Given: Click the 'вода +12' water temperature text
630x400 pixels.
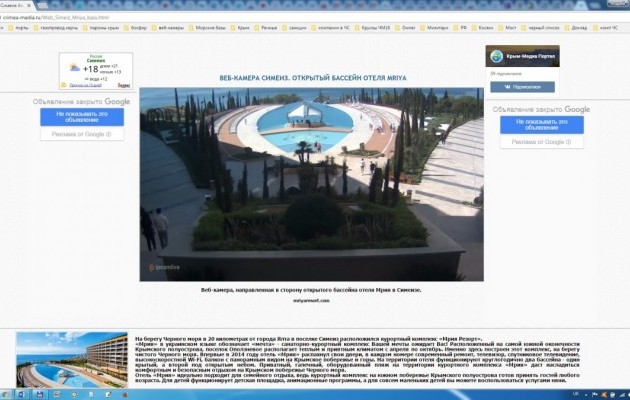Looking at the screenshot, I should coord(96,79).
